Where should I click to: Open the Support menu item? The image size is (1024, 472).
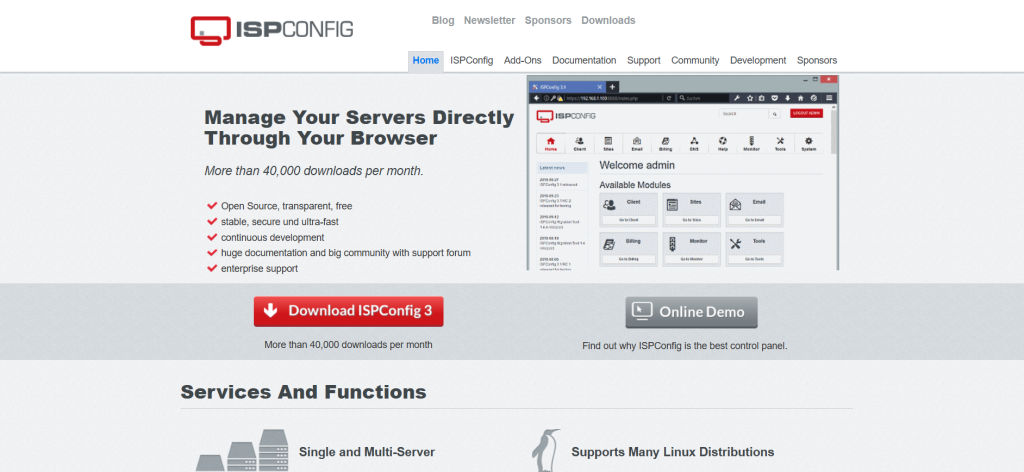[643, 60]
